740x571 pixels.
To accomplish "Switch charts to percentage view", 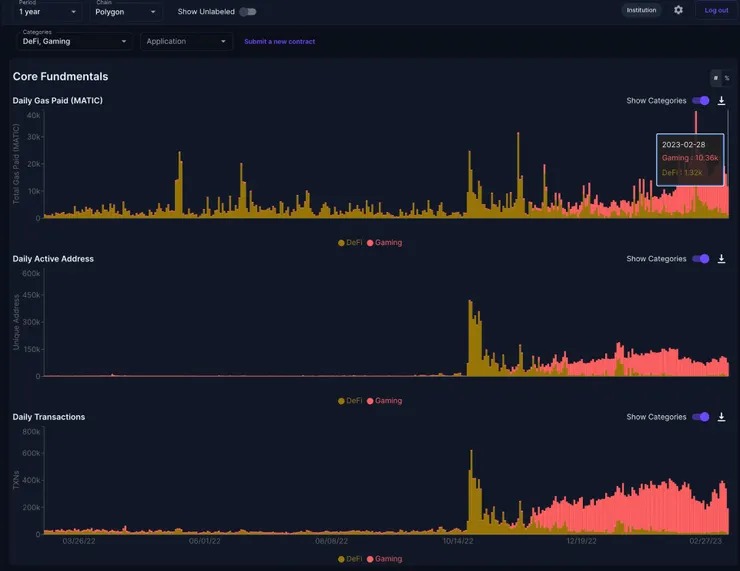I will coord(727,78).
